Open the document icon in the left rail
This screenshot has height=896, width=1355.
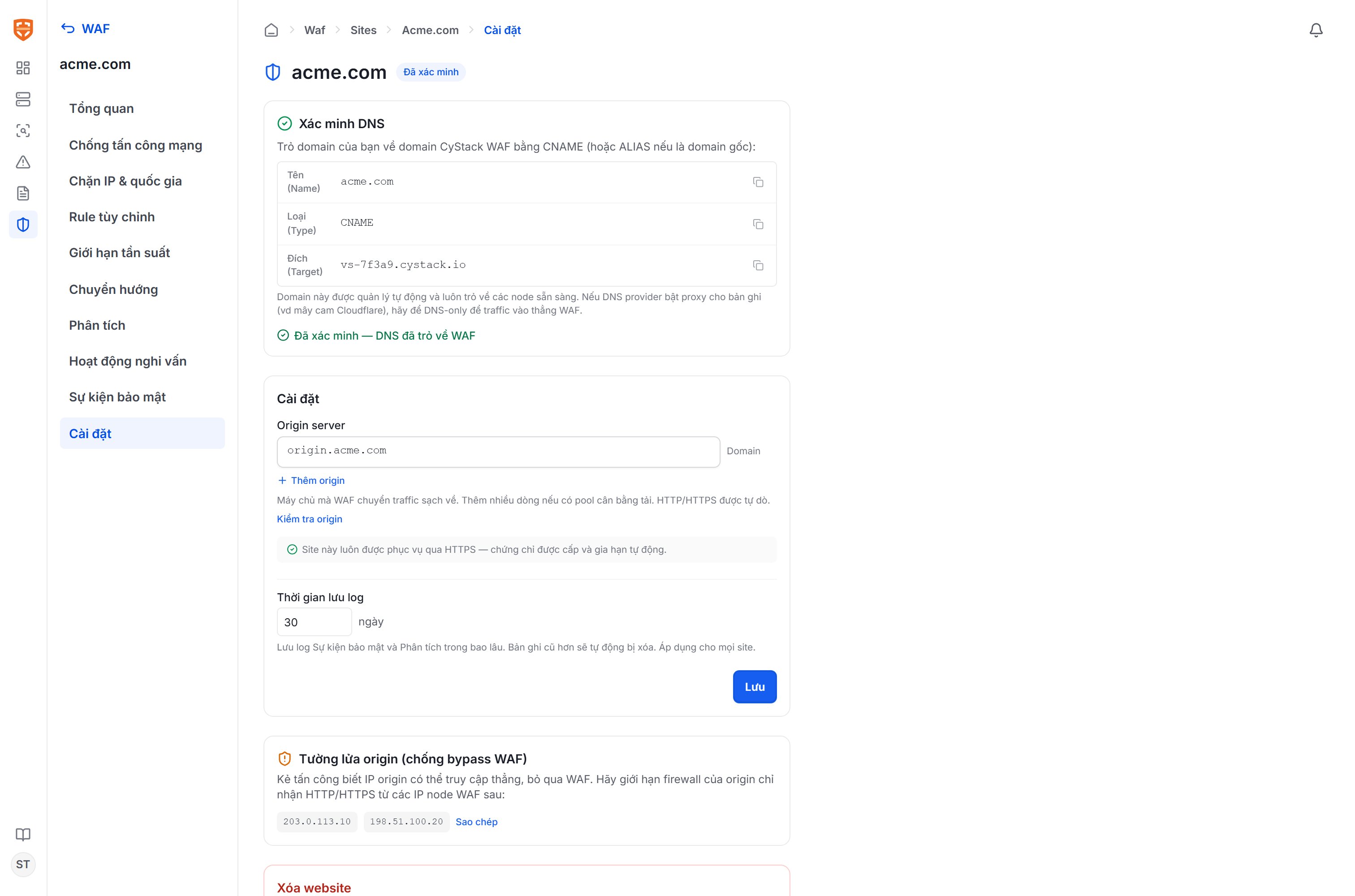[23, 194]
